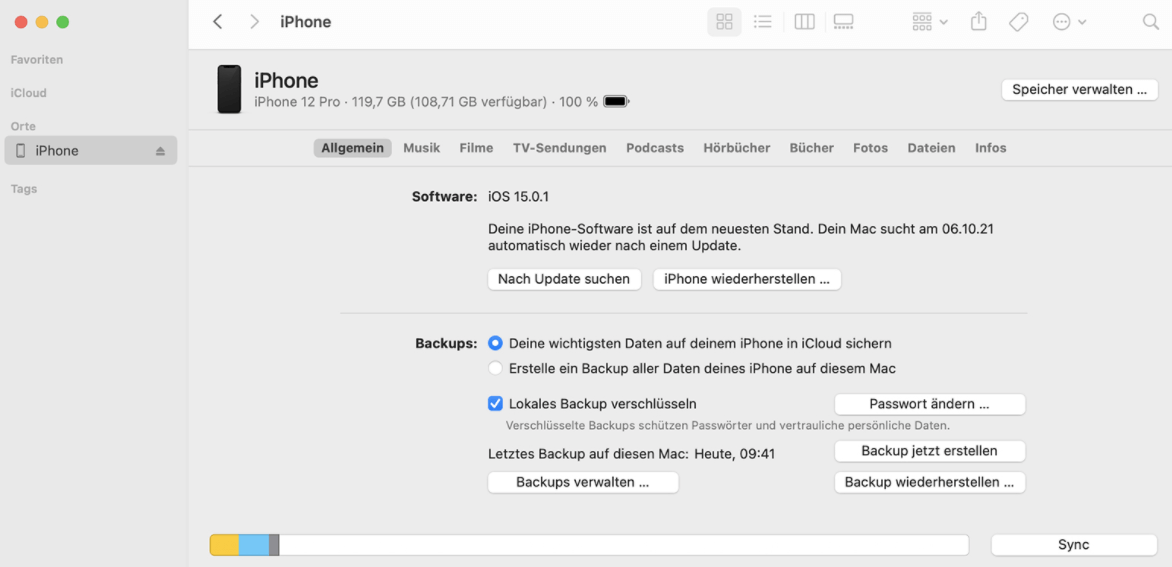Open the search magnifier

1150,22
